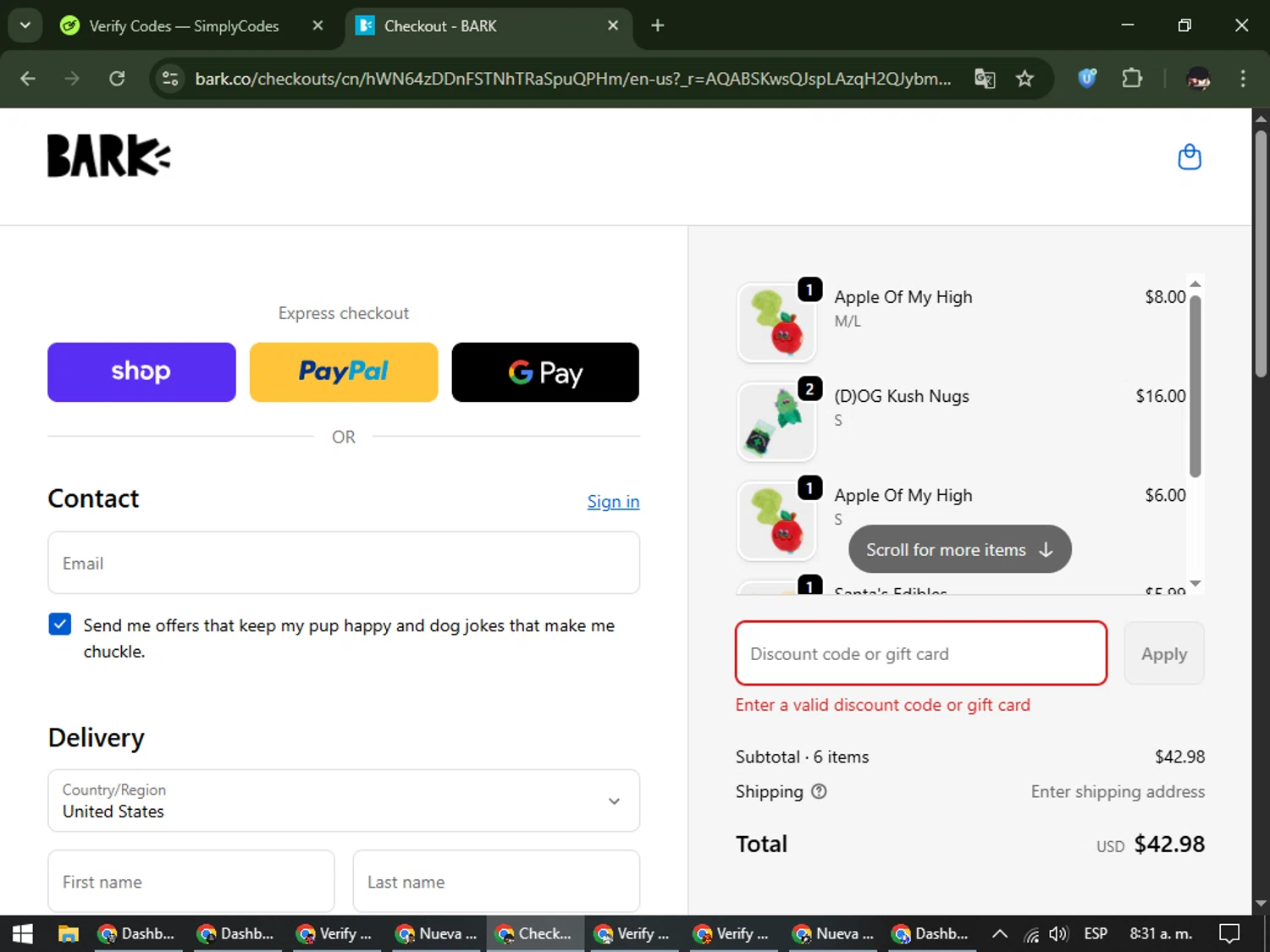Open the shopping bag cart icon
Viewport: 1270px width, 952px height.
pyautogui.click(x=1190, y=157)
